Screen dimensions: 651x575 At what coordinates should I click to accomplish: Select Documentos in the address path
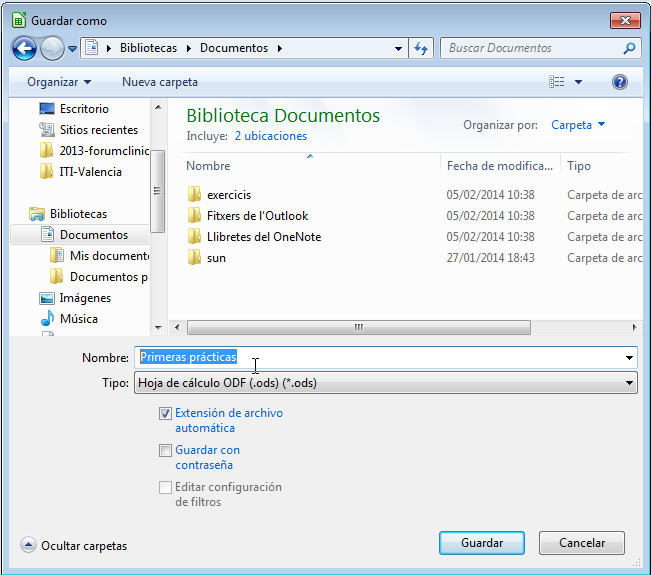(x=234, y=48)
